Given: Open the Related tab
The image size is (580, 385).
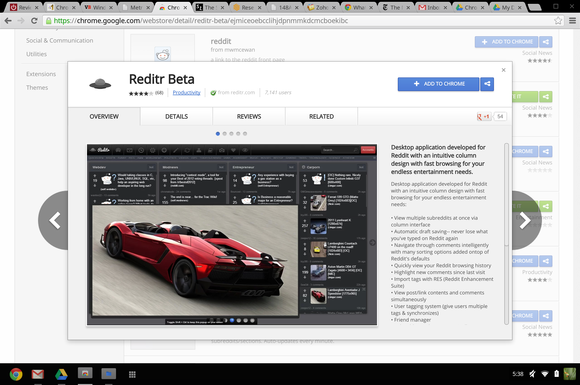Looking at the screenshot, I should (321, 116).
